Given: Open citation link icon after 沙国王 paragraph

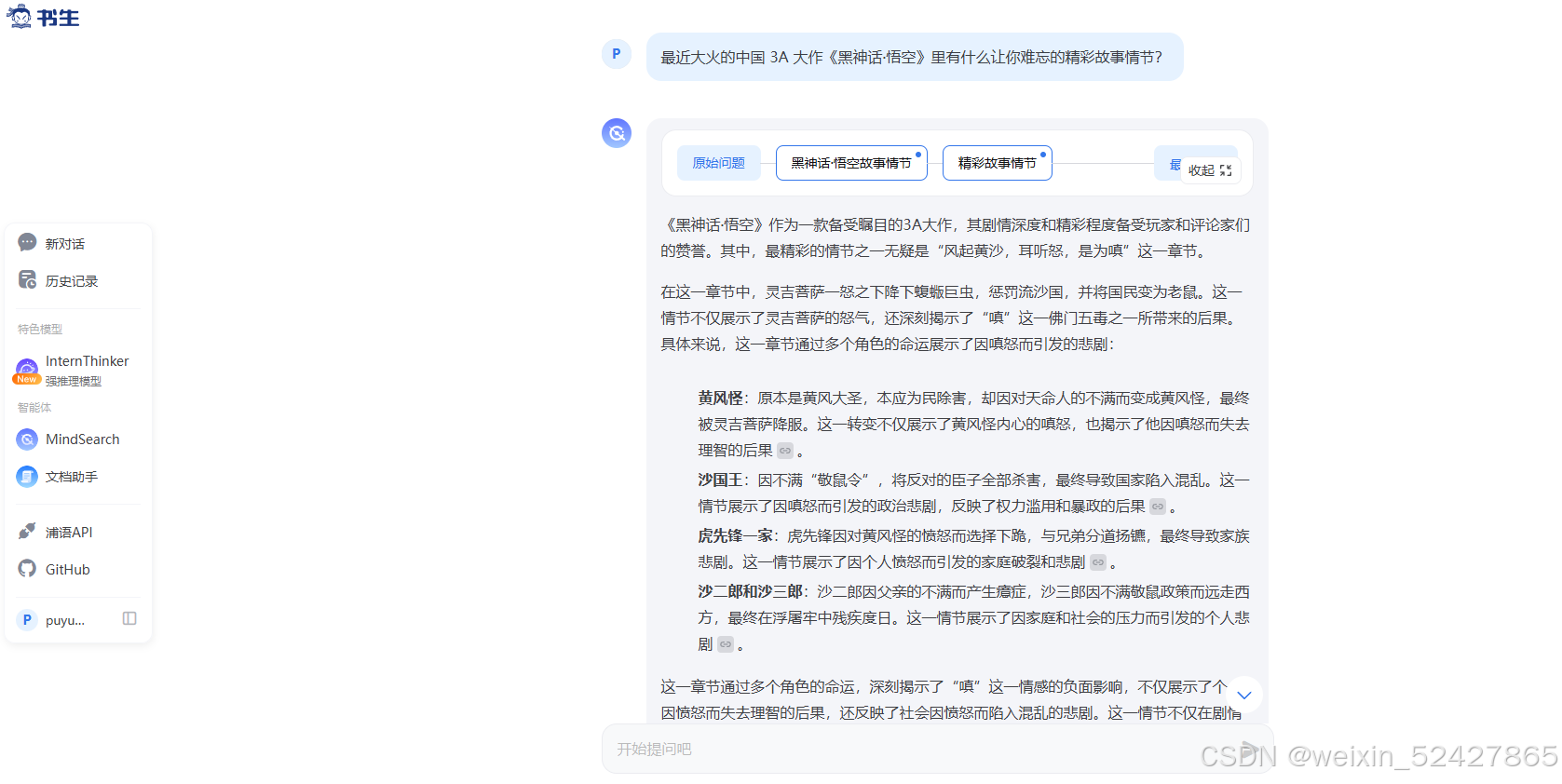Looking at the screenshot, I should 1158,507.
